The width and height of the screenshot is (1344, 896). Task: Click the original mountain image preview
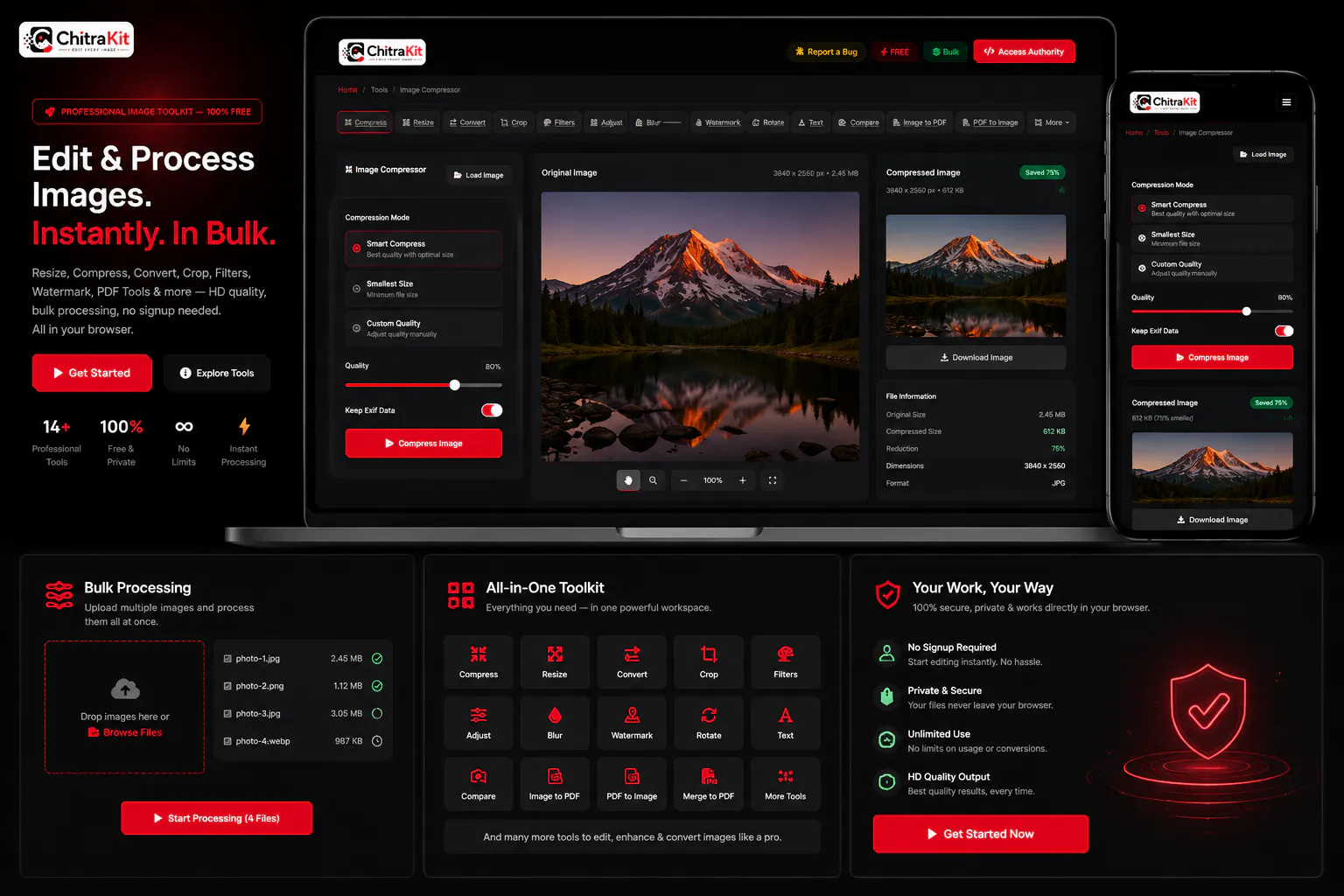click(x=700, y=326)
